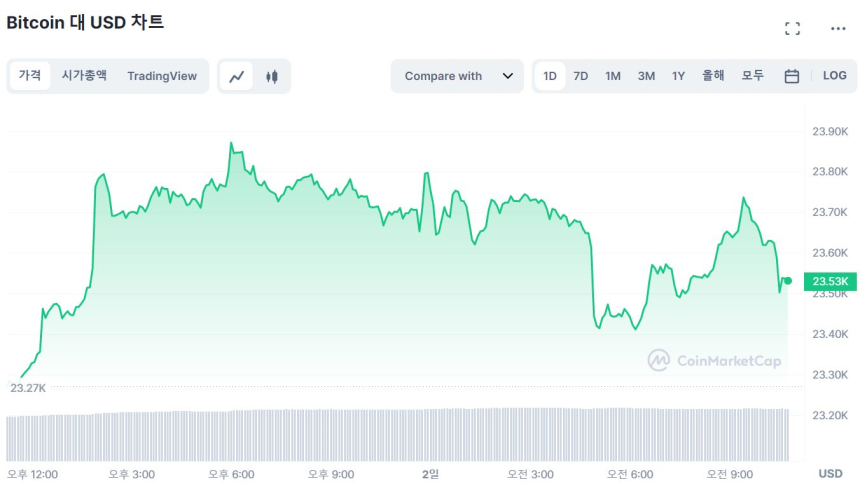
Task: Open the 가격 tab
Action: (x=30, y=76)
